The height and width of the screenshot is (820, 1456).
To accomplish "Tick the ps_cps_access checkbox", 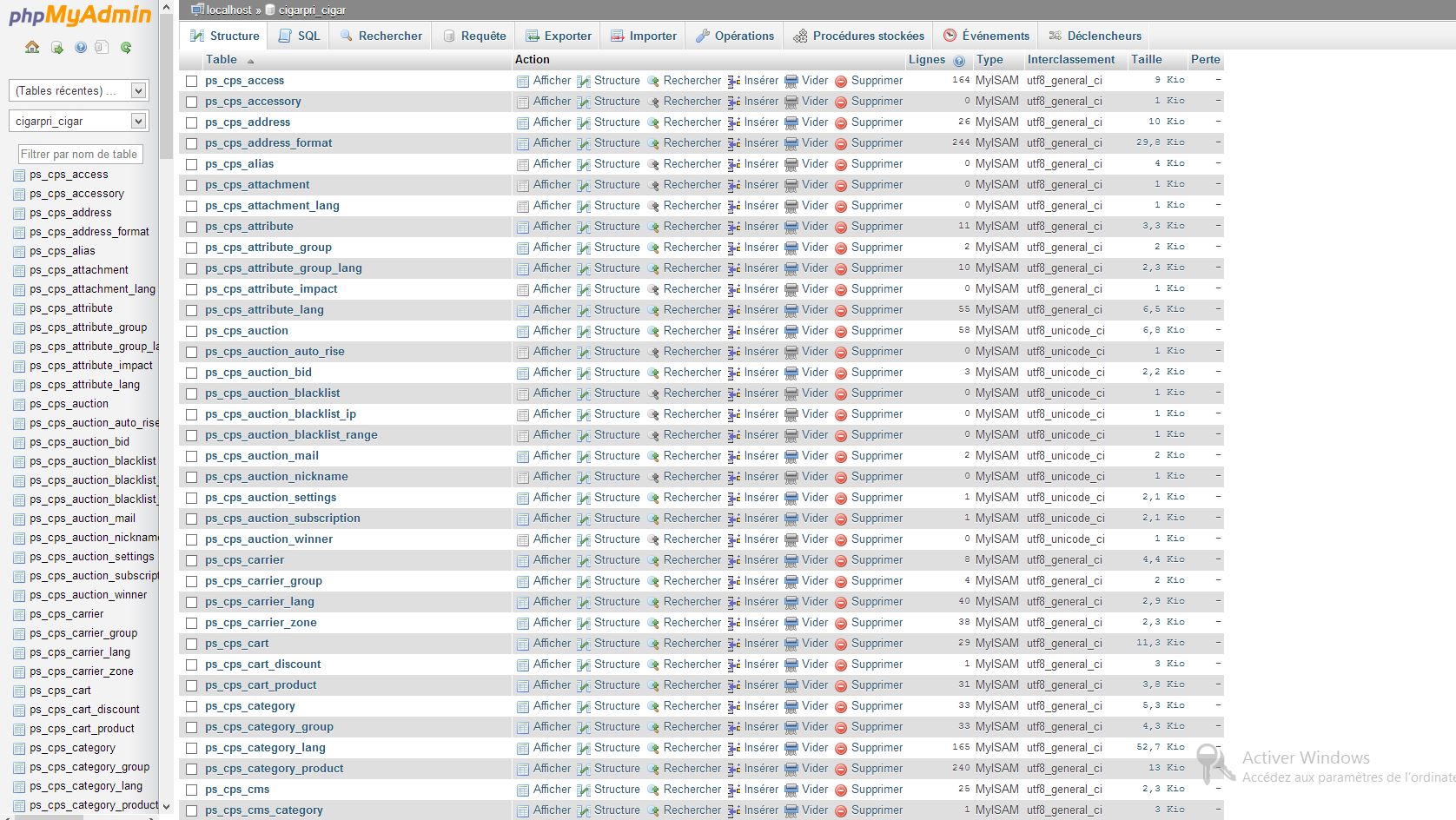I will [x=192, y=81].
